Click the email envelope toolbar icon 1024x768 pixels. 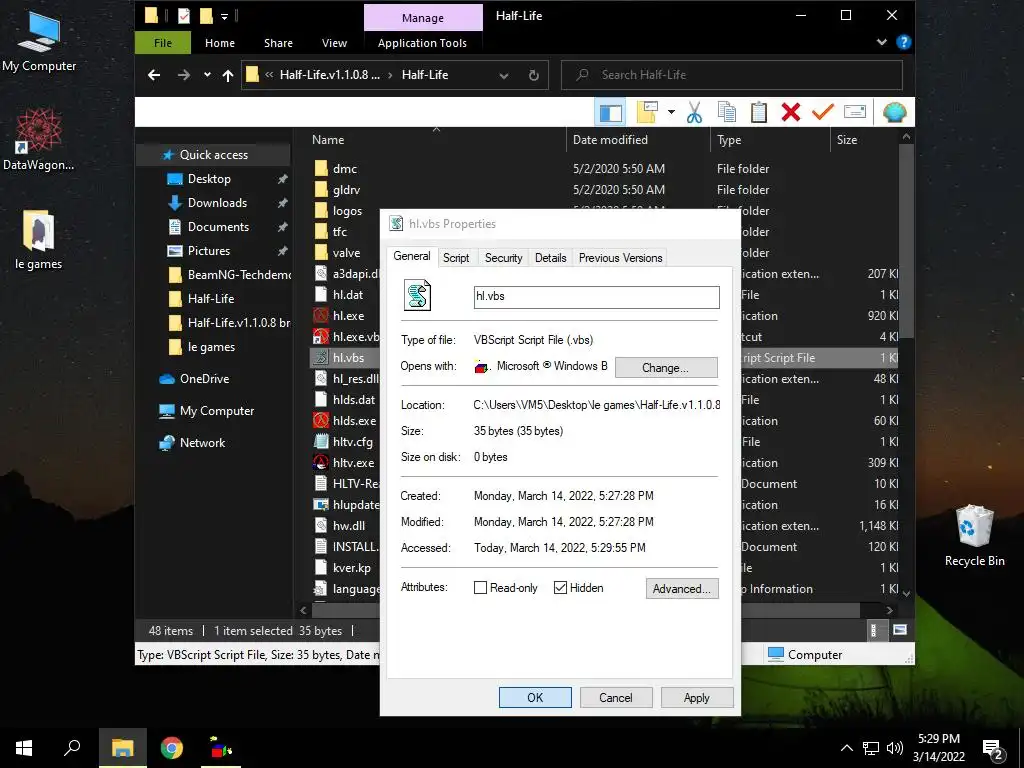[x=855, y=112]
